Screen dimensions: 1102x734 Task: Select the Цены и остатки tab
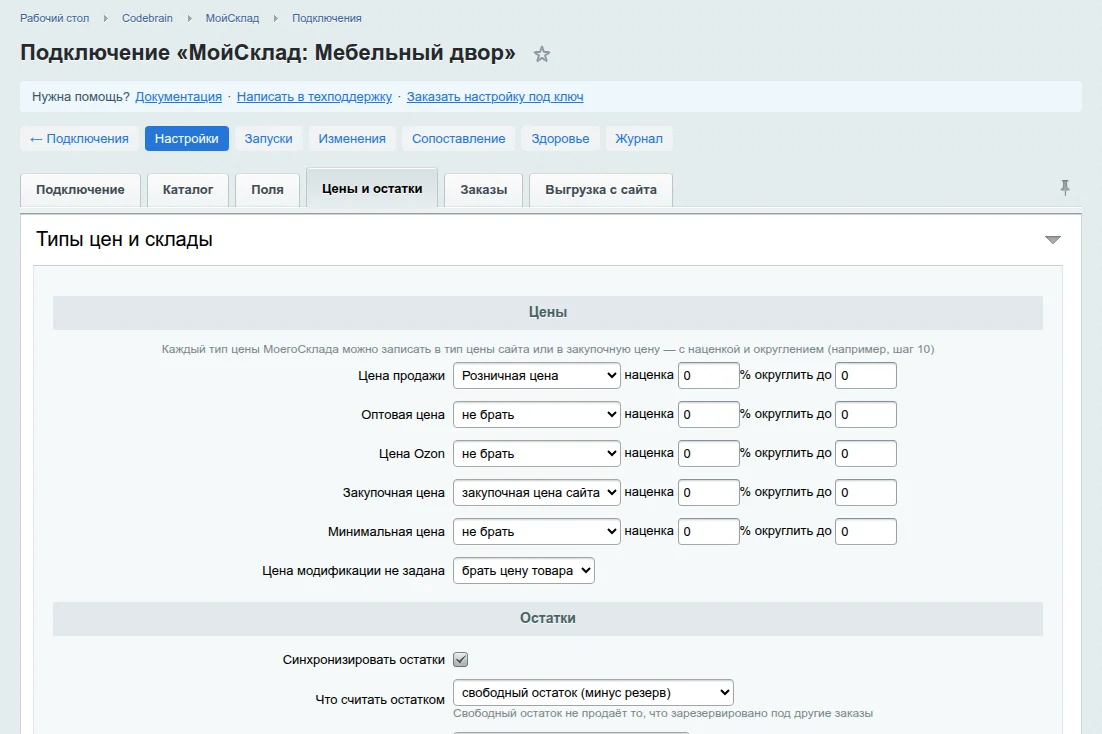(372, 188)
